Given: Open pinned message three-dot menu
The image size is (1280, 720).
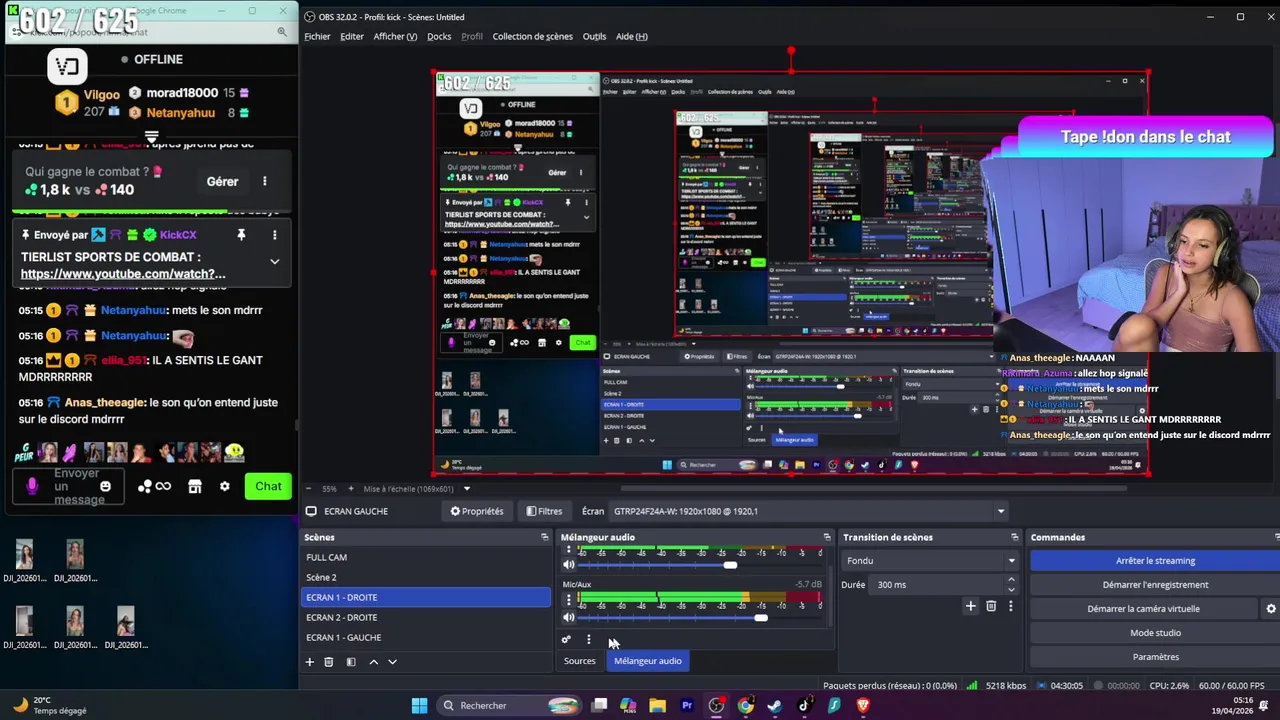Looking at the screenshot, I should pyautogui.click(x=275, y=235).
